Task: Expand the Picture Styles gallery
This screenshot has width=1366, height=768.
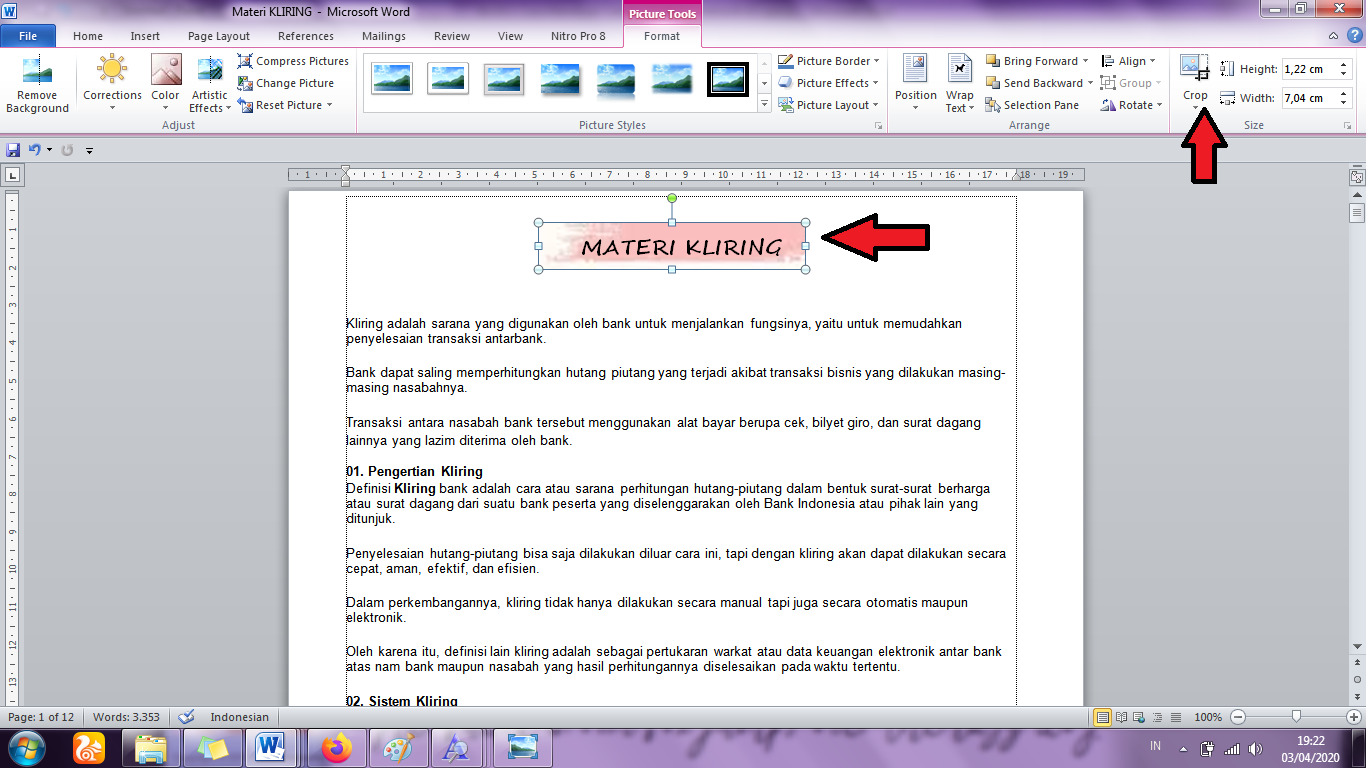Action: pyautogui.click(x=764, y=104)
